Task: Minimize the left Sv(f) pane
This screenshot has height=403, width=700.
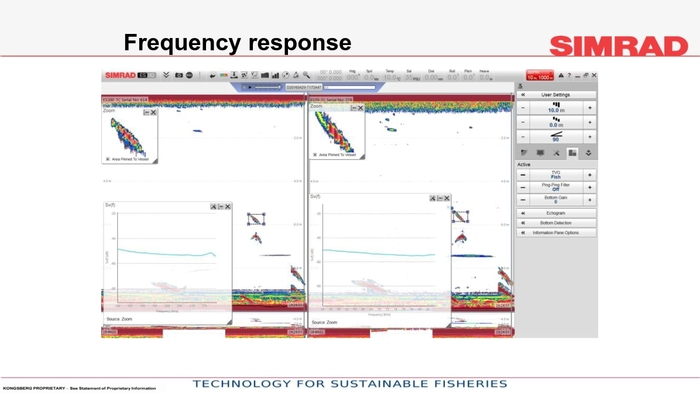Action: [221, 207]
